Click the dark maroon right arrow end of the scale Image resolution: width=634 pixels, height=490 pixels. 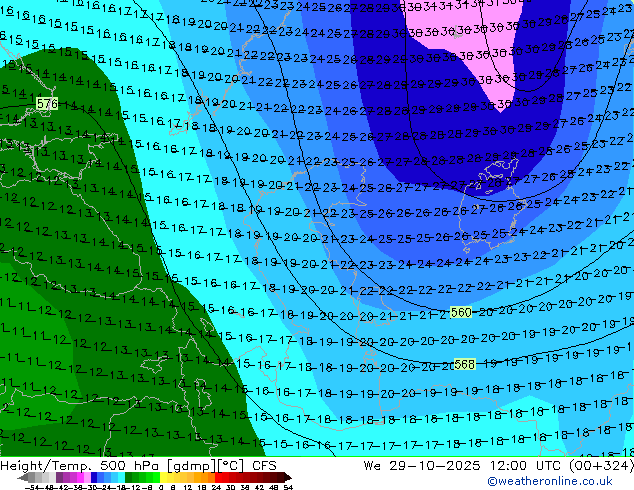[x=287, y=477]
